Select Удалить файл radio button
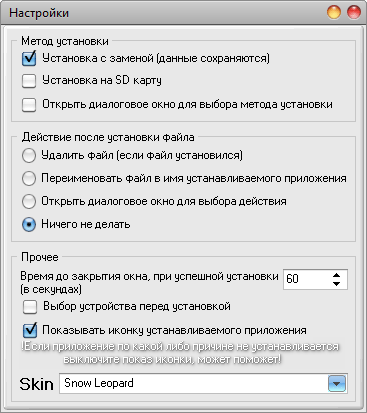 pyautogui.click(x=29, y=155)
